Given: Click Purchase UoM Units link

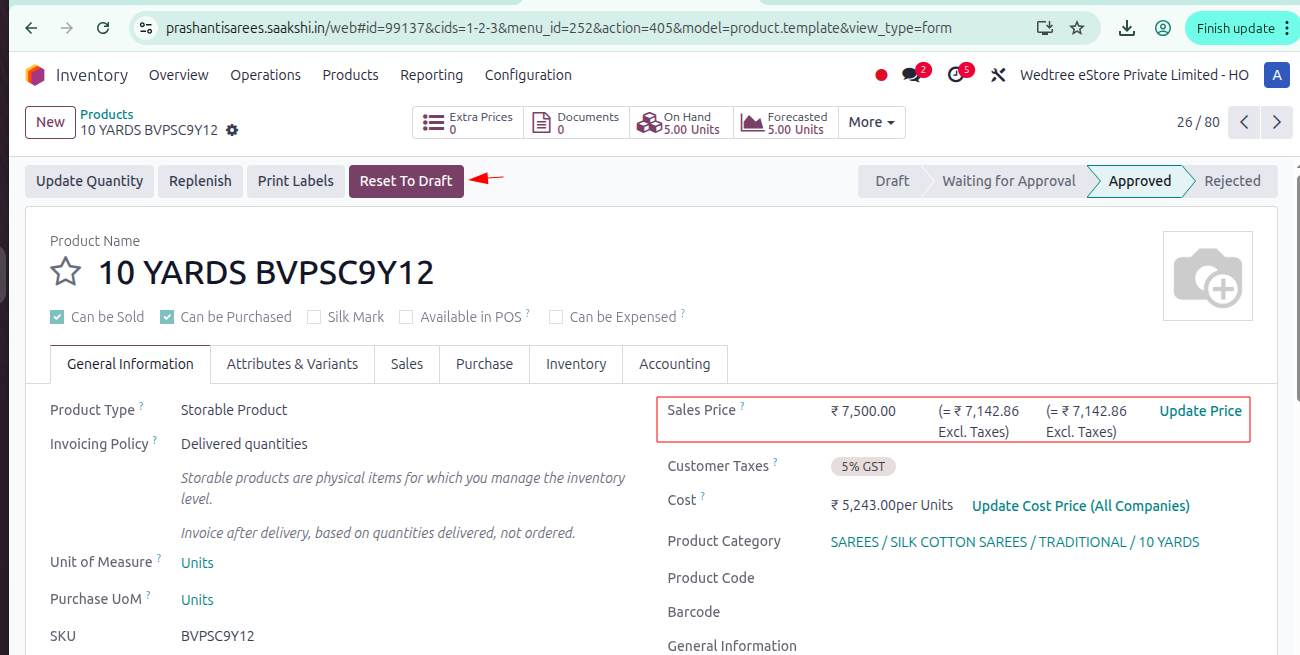Looking at the screenshot, I should coord(197,600).
